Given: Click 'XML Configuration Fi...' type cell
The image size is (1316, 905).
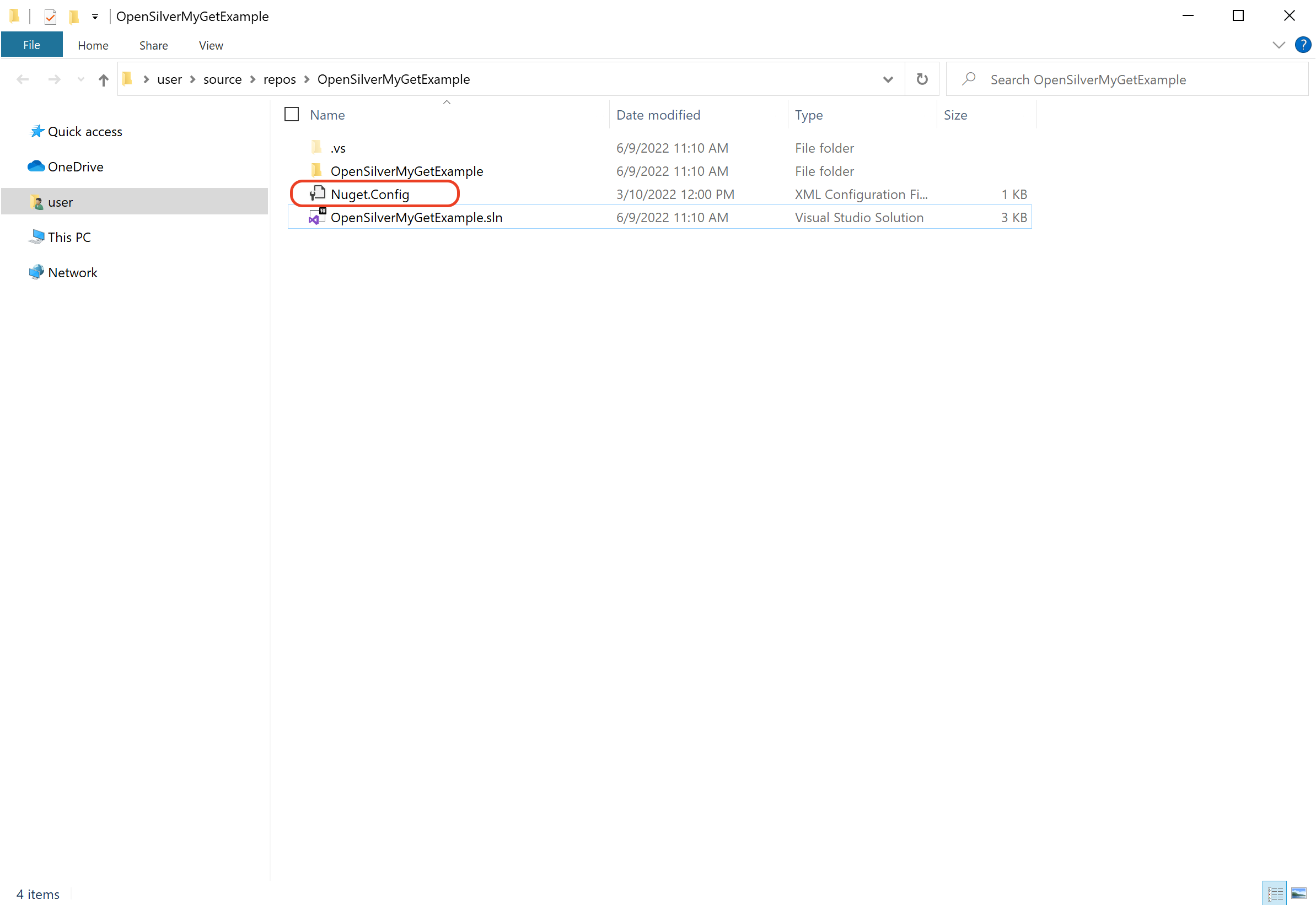Looking at the screenshot, I should (x=862, y=195).
